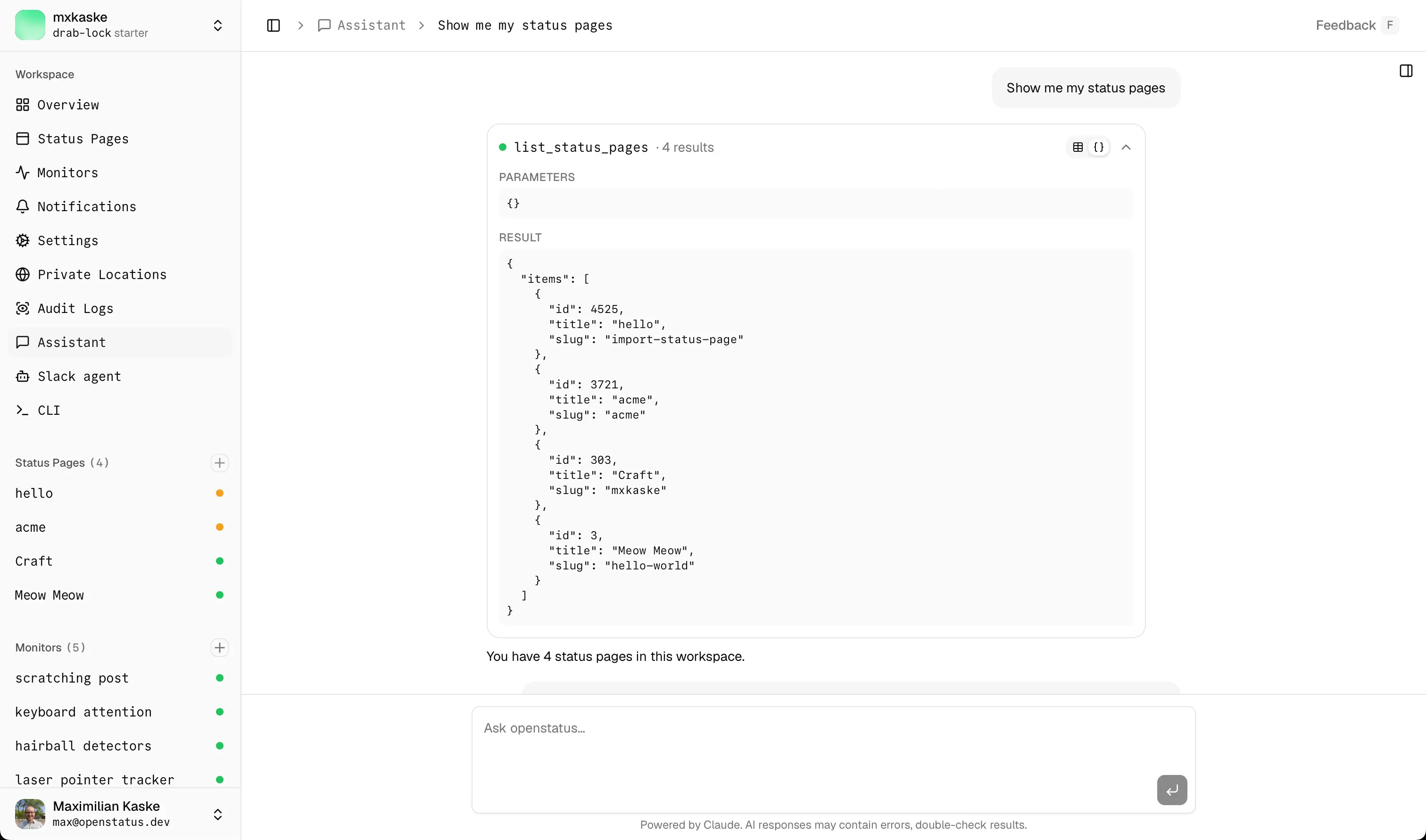Screen dimensions: 1426x840
Task: Click the breadcrumb title Show me my status pages
Action: pyautogui.click(x=525, y=25)
